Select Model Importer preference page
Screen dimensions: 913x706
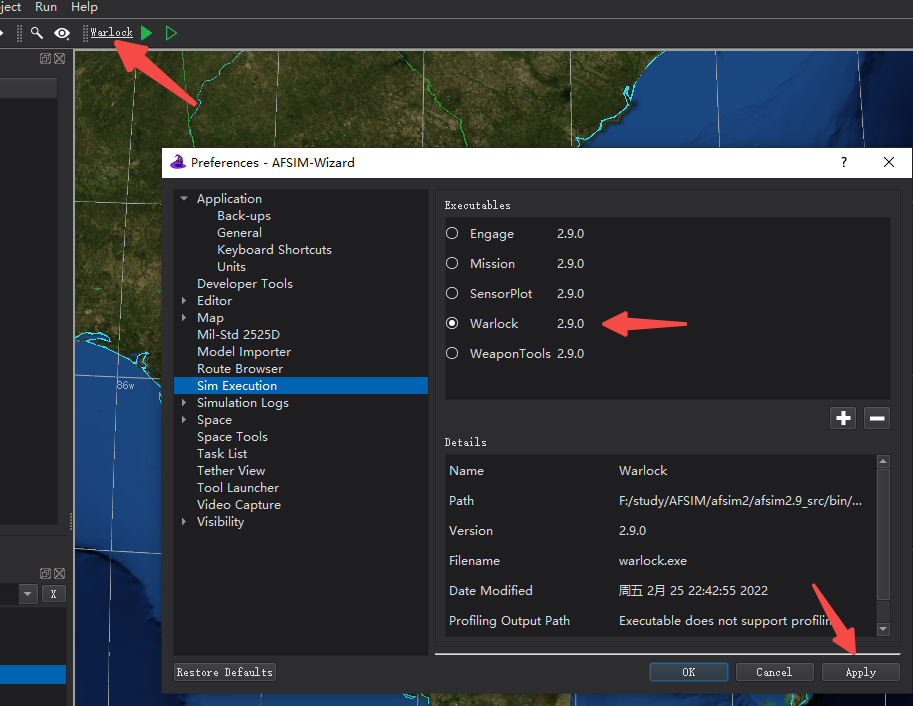point(244,352)
